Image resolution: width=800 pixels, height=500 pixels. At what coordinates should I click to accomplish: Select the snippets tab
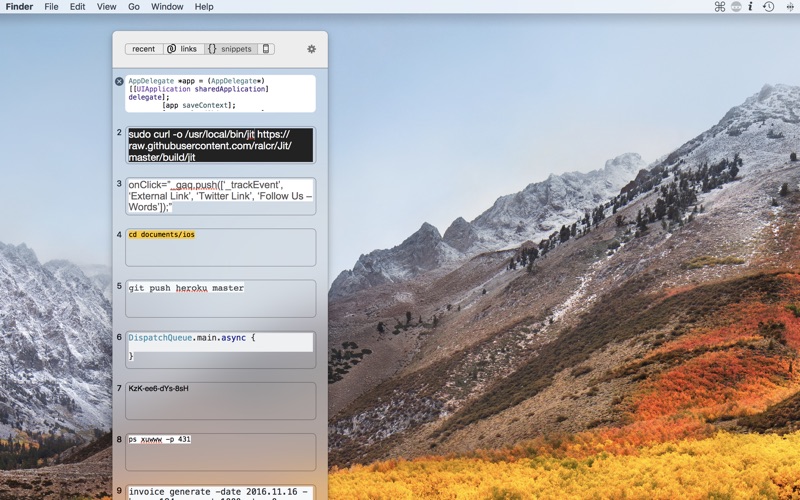231,49
